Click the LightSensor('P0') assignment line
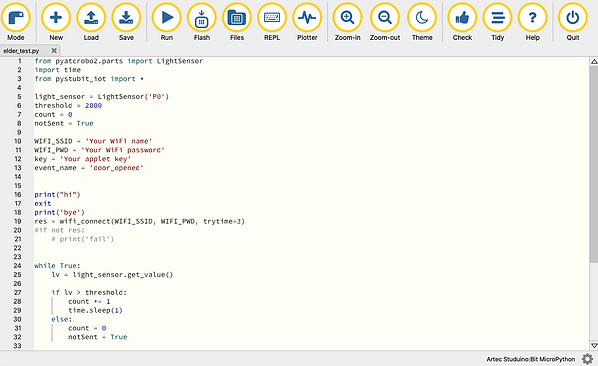 click(x=101, y=96)
